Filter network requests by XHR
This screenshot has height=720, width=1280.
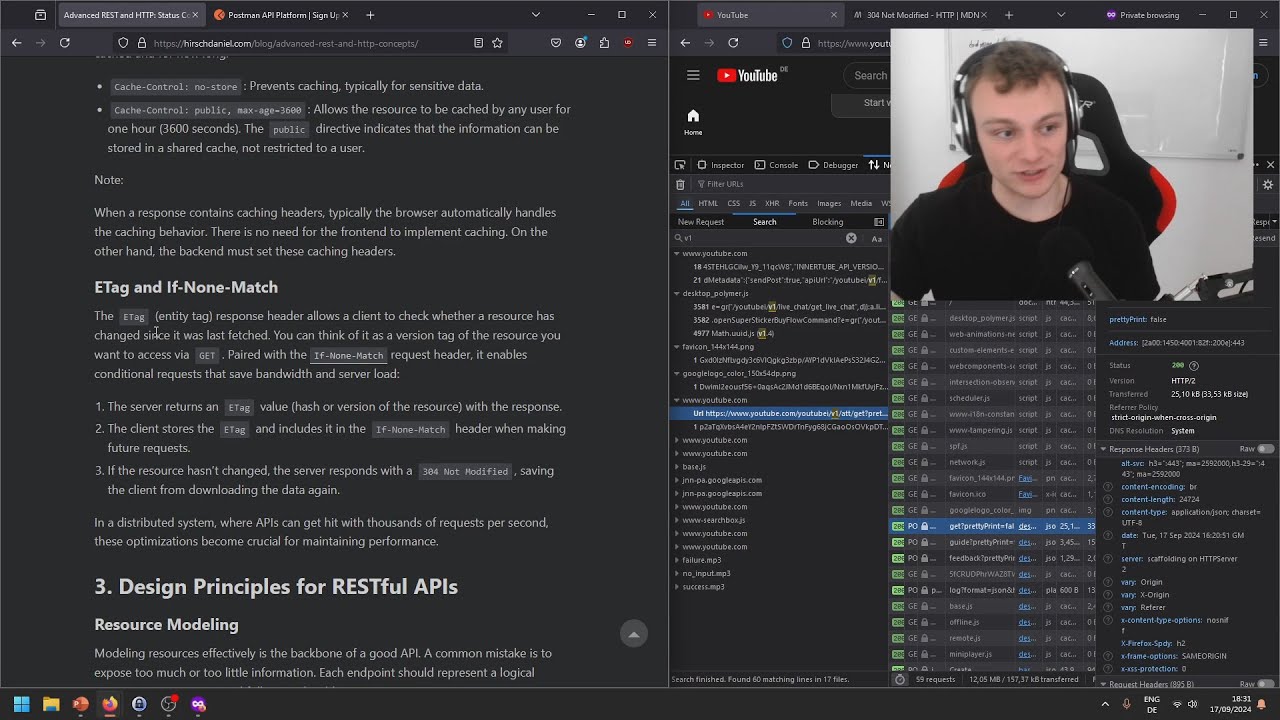point(772,203)
